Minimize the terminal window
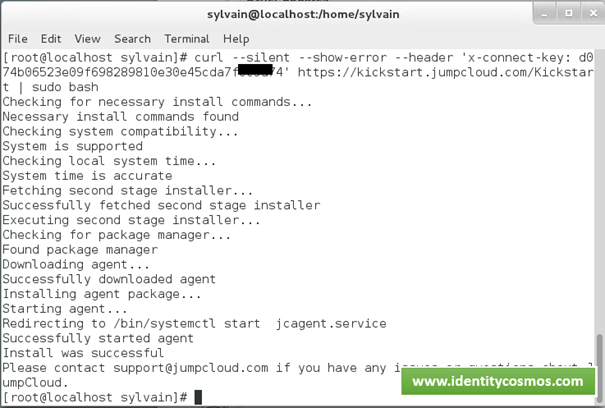The image size is (605, 408). [544, 14]
